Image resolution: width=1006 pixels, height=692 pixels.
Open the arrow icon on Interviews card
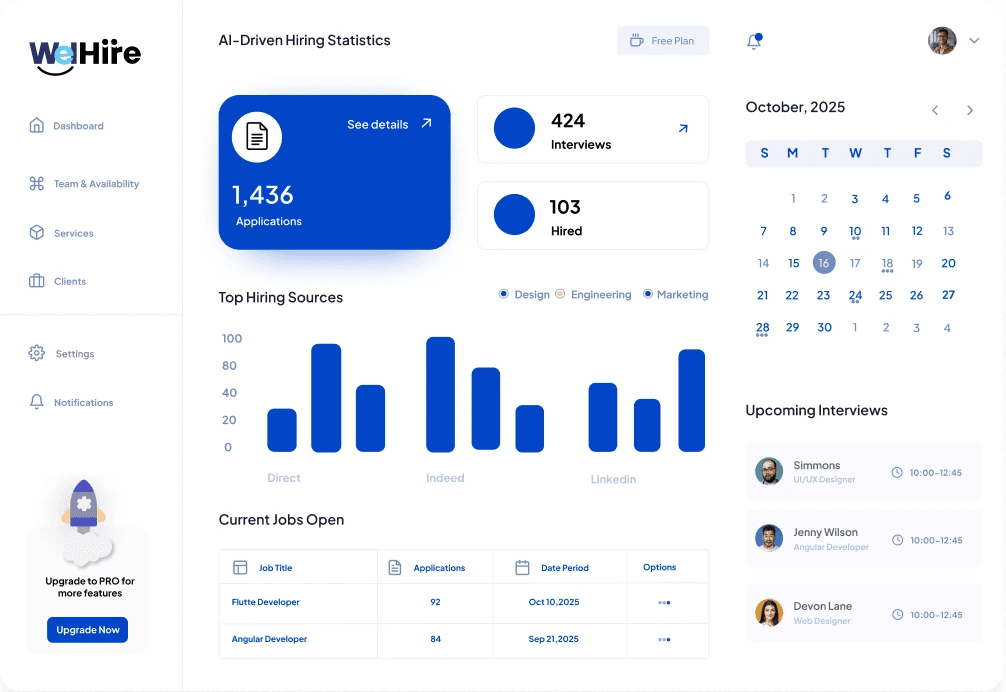pyautogui.click(x=683, y=129)
